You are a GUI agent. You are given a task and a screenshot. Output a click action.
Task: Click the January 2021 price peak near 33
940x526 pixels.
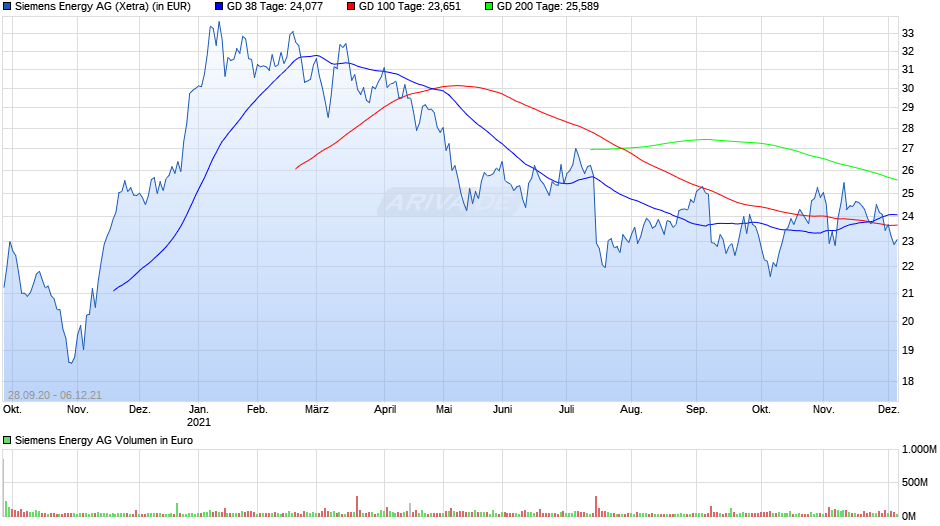click(219, 23)
